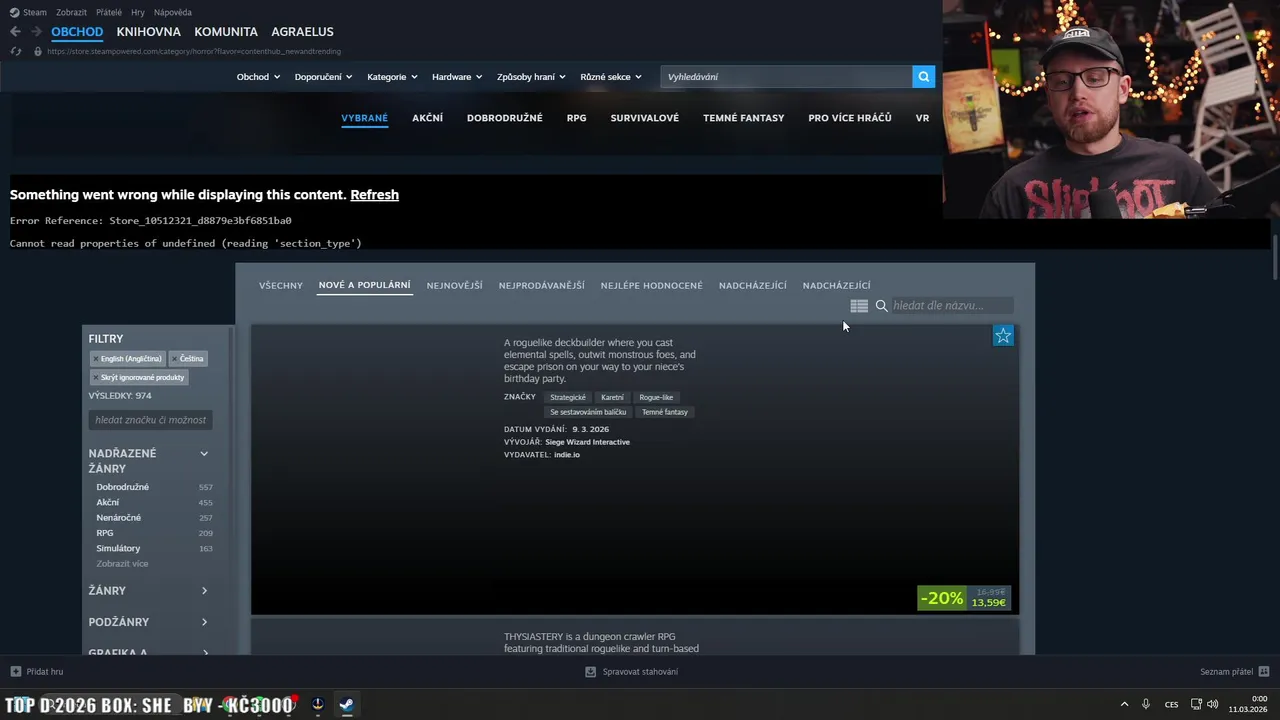This screenshot has width=1280, height=720.
Task: Switch to the VŠECHNY list tab
Action: [x=281, y=285]
